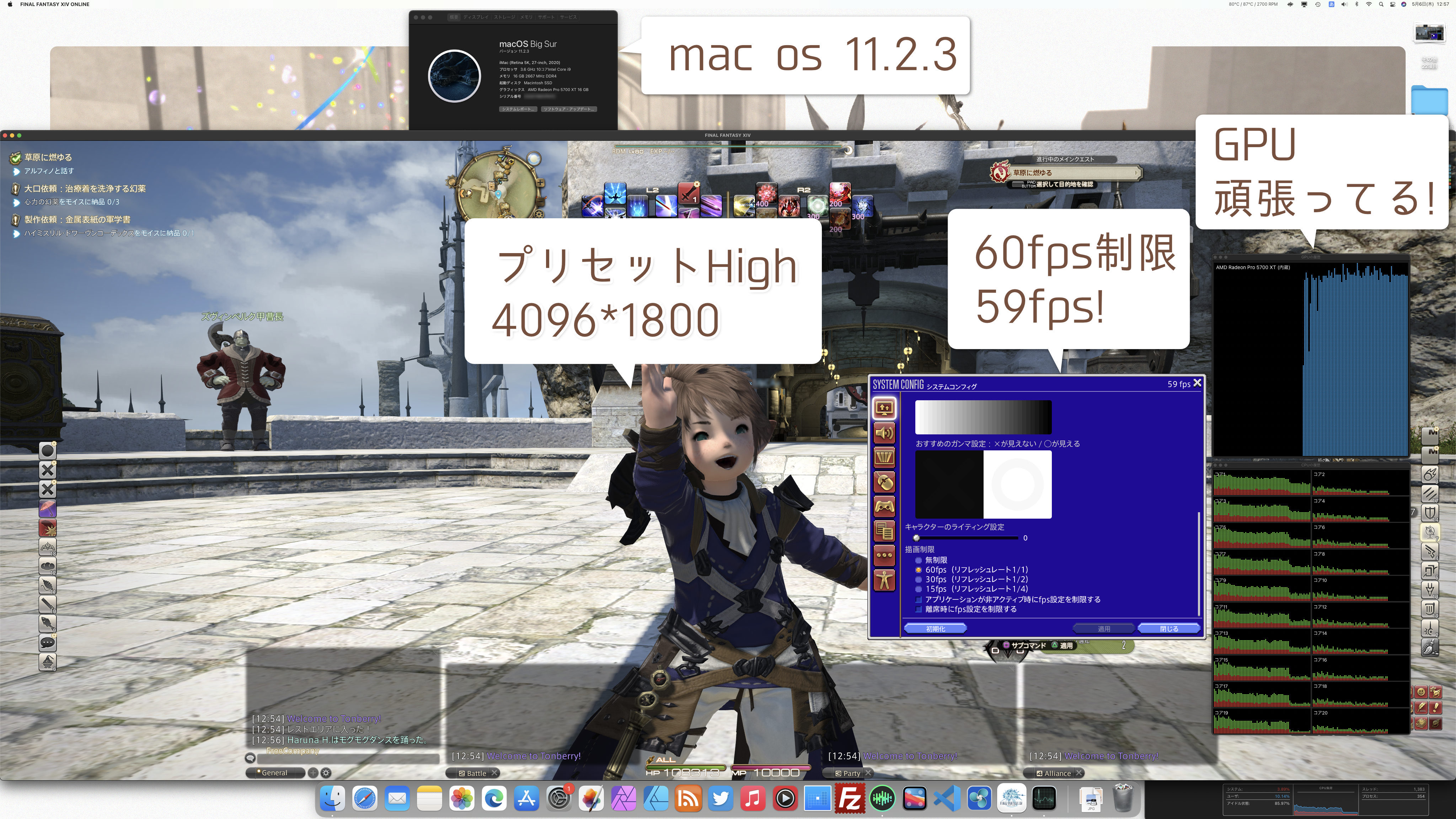Click システムレポート... in About This Mac
Viewport: 1456px width, 819px height.
[x=518, y=109]
